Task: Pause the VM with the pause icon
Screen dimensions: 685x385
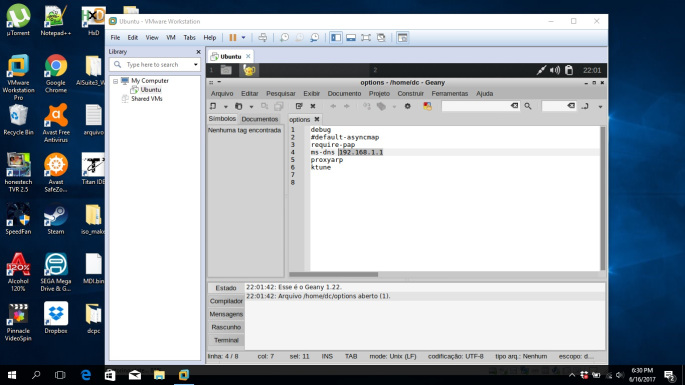Action: 233,38
